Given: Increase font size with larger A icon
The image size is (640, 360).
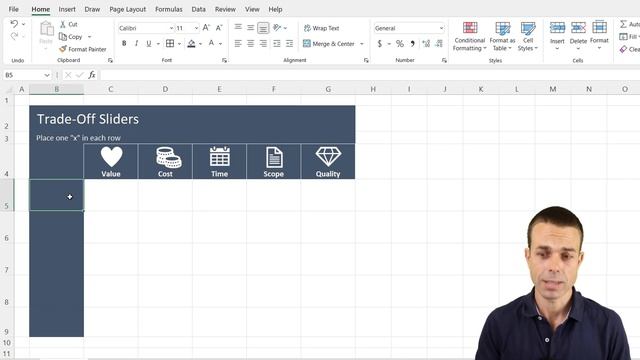Looking at the screenshot, I should point(206,28).
